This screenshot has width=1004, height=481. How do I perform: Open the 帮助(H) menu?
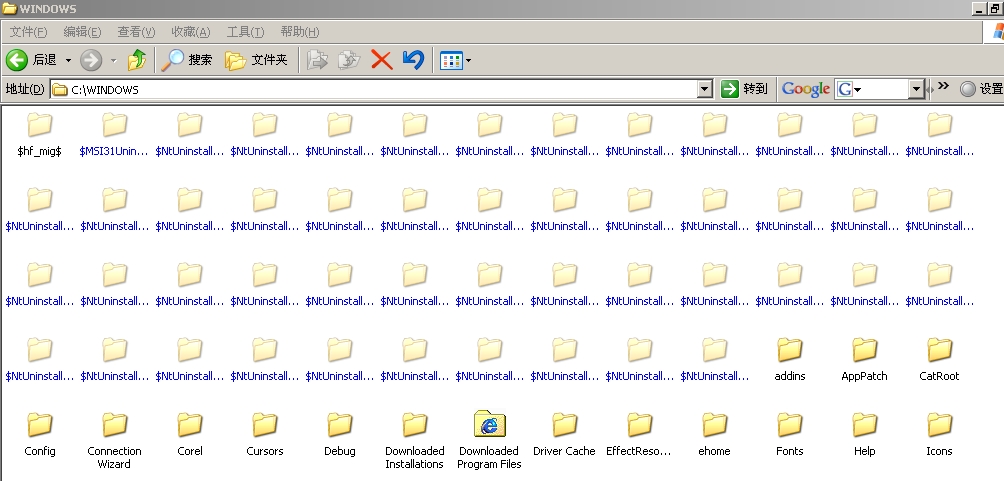(300, 31)
